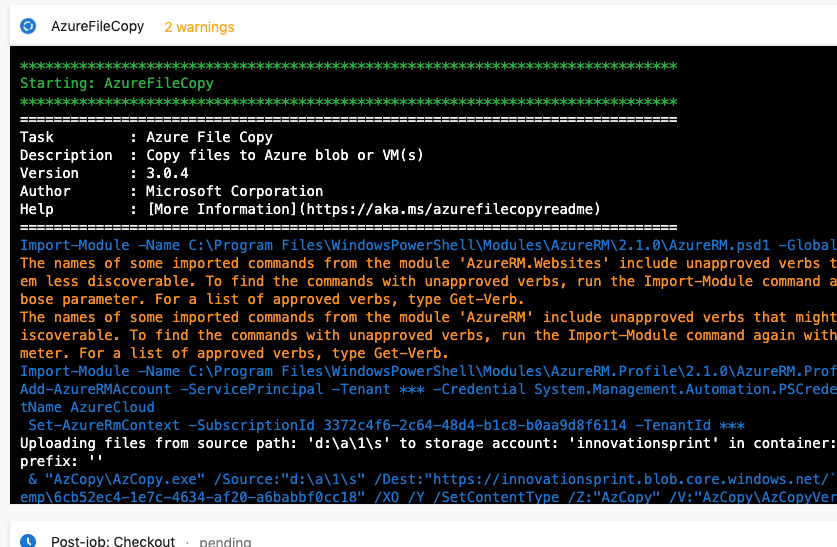
Task: Select the /SetContentType /Z:"AzCopy" line
Action: [x=428, y=497]
